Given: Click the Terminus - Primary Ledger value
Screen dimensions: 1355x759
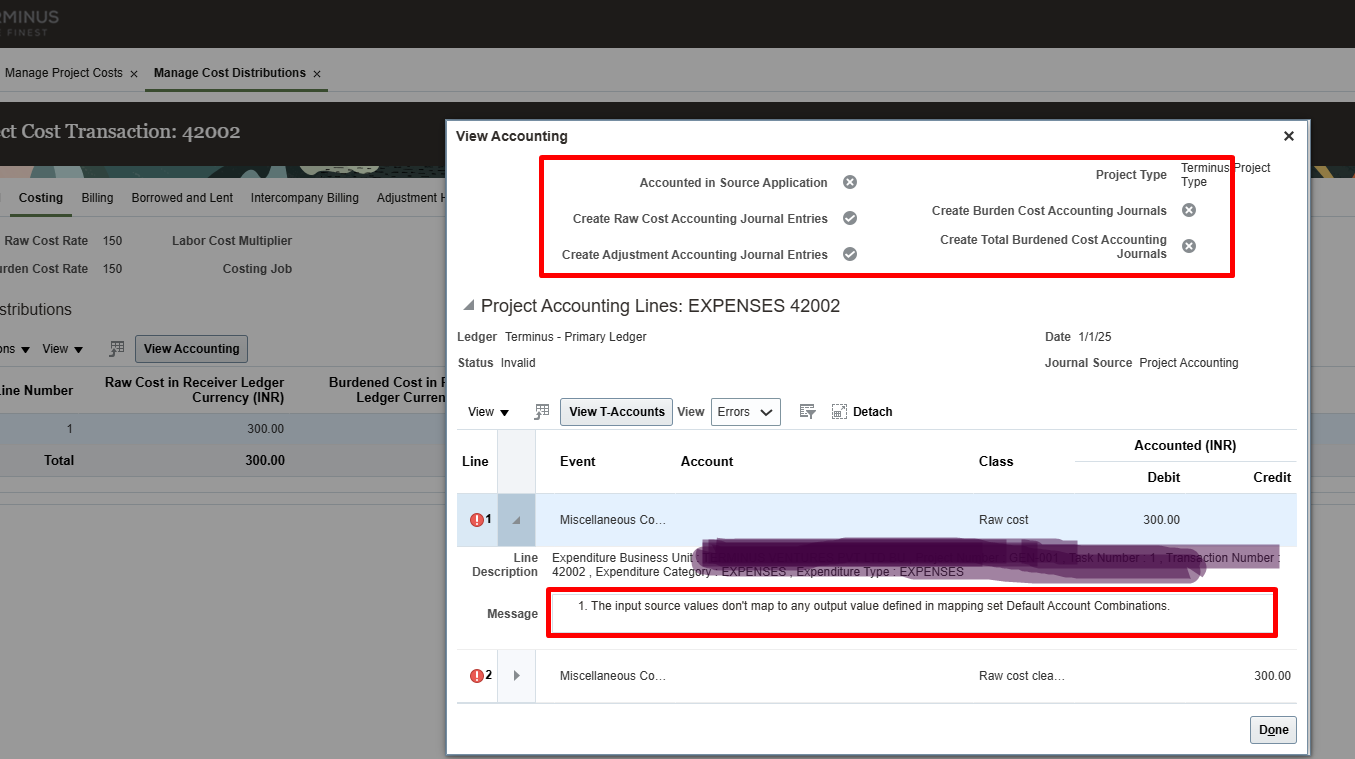Looking at the screenshot, I should [576, 337].
